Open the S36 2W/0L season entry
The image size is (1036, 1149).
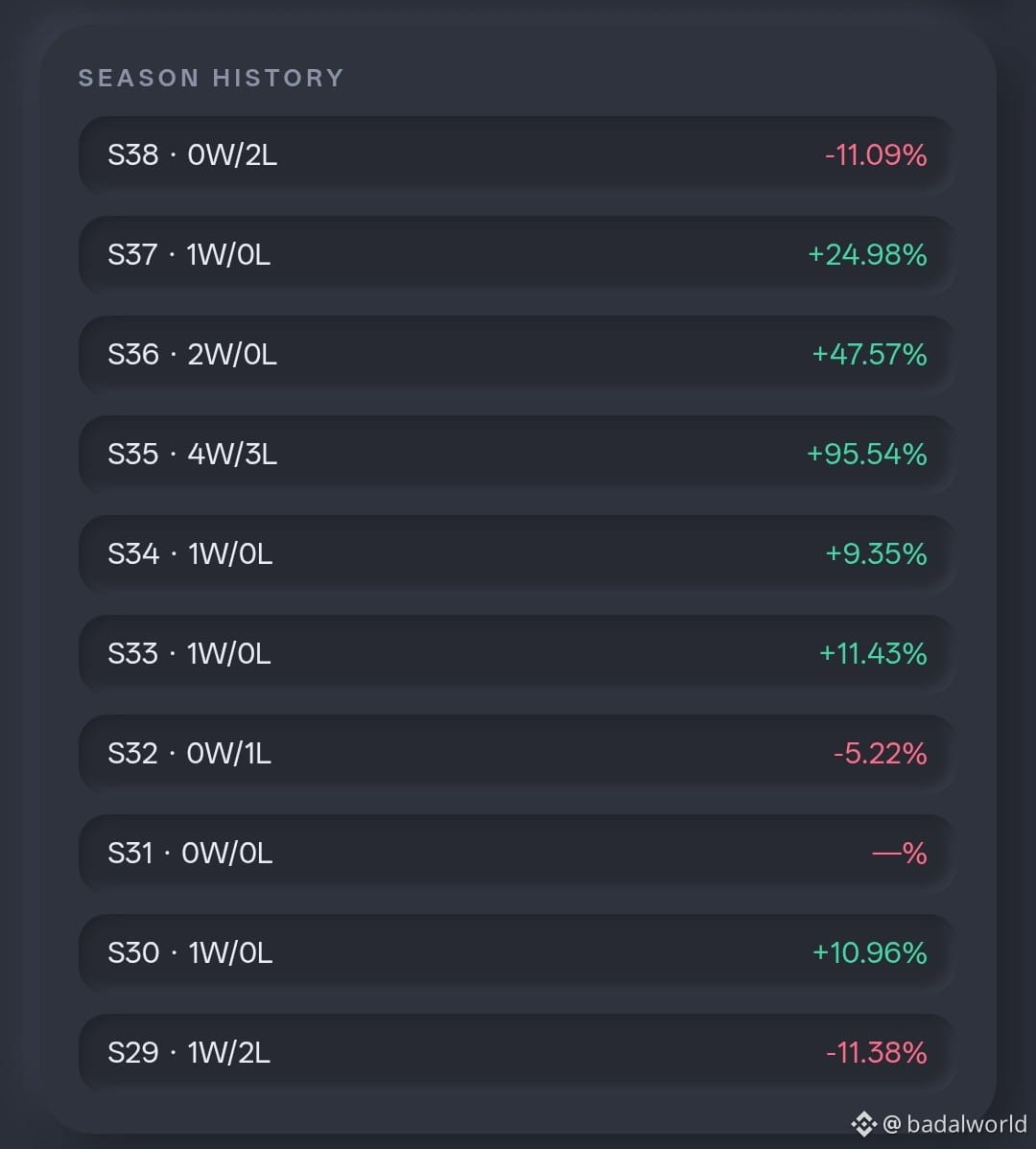517,354
